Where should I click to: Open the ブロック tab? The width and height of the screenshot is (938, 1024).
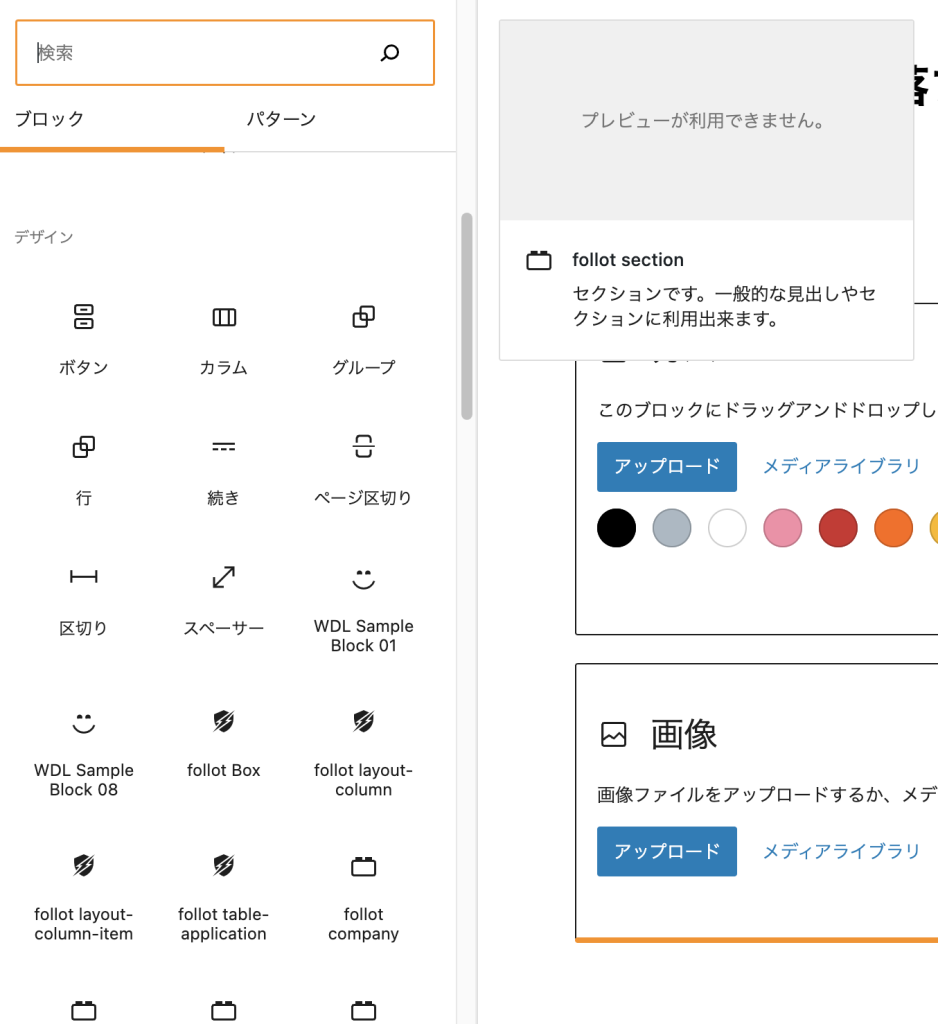[50, 119]
